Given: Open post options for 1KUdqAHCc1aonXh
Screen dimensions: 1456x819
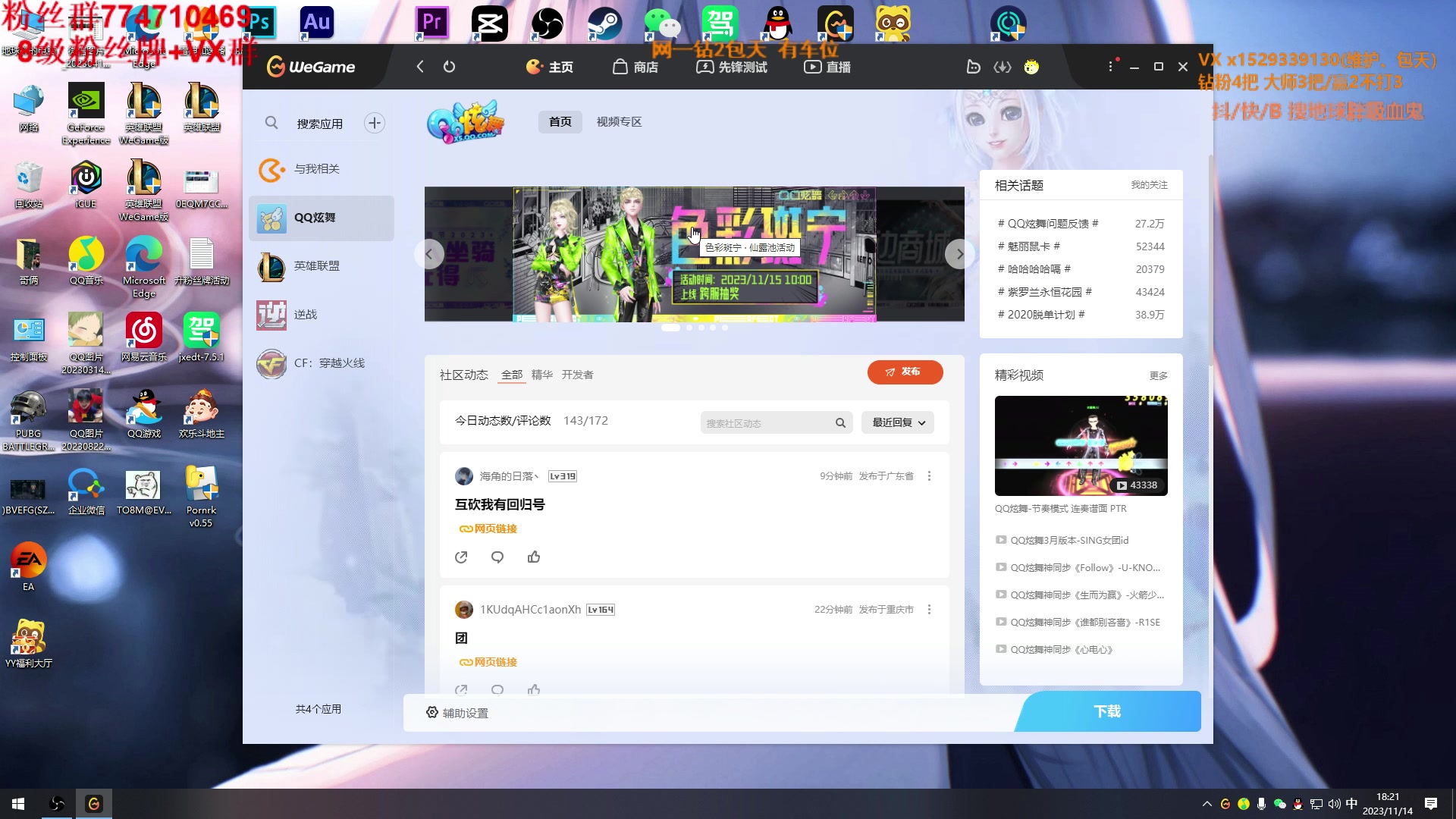Looking at the screenshot, I should [929, 610].
